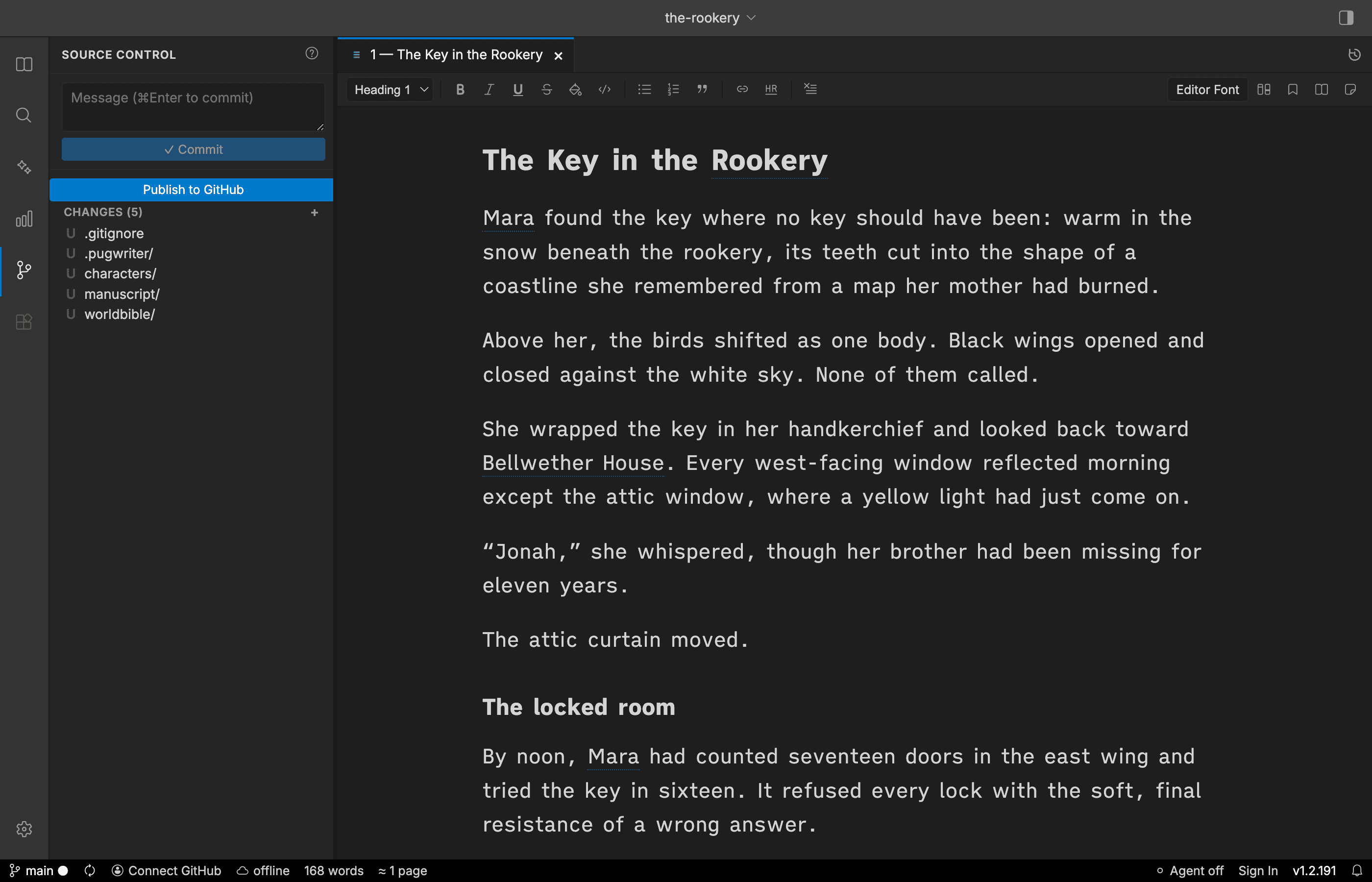Screen dimensions: 1372x882
Task: Open the extensions blocks icon
Action: pyautogui.click(x=24, y=322)
